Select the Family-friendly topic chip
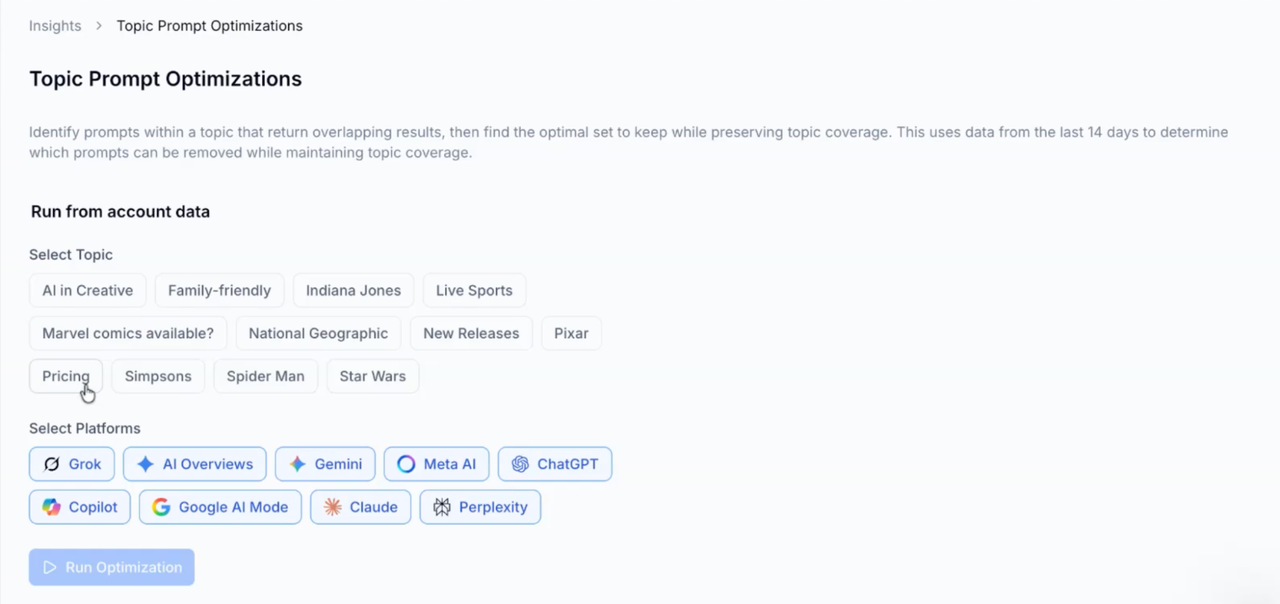This screenshot has width=1280, height=604. click(219, 290)
